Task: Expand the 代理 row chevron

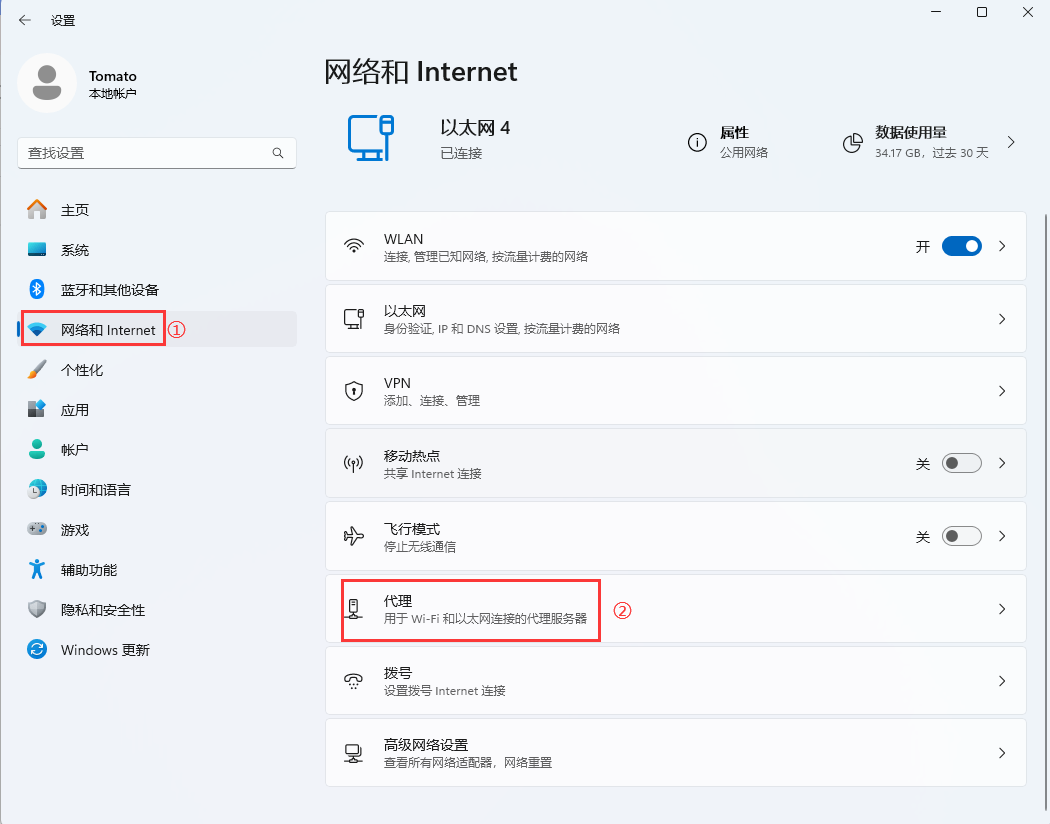Action: point(1002,609)
